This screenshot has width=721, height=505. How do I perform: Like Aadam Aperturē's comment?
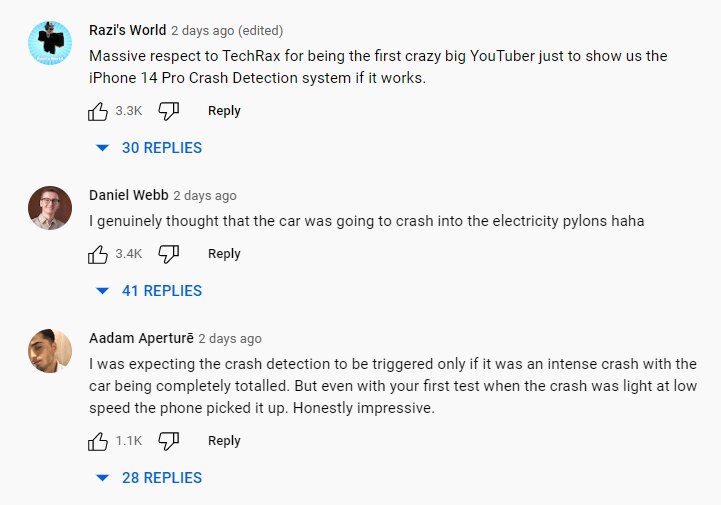(98, 441)
